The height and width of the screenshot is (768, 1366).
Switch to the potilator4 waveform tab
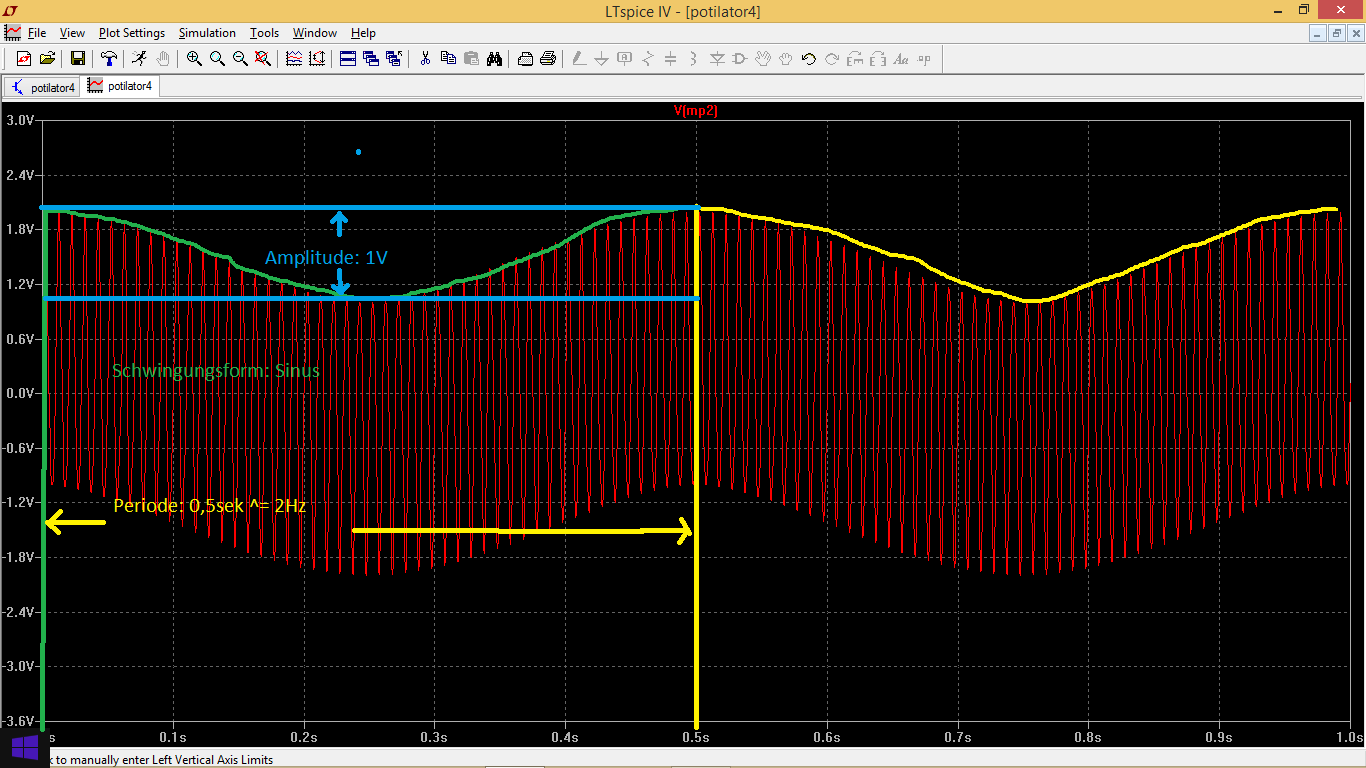tap(120, 87)
